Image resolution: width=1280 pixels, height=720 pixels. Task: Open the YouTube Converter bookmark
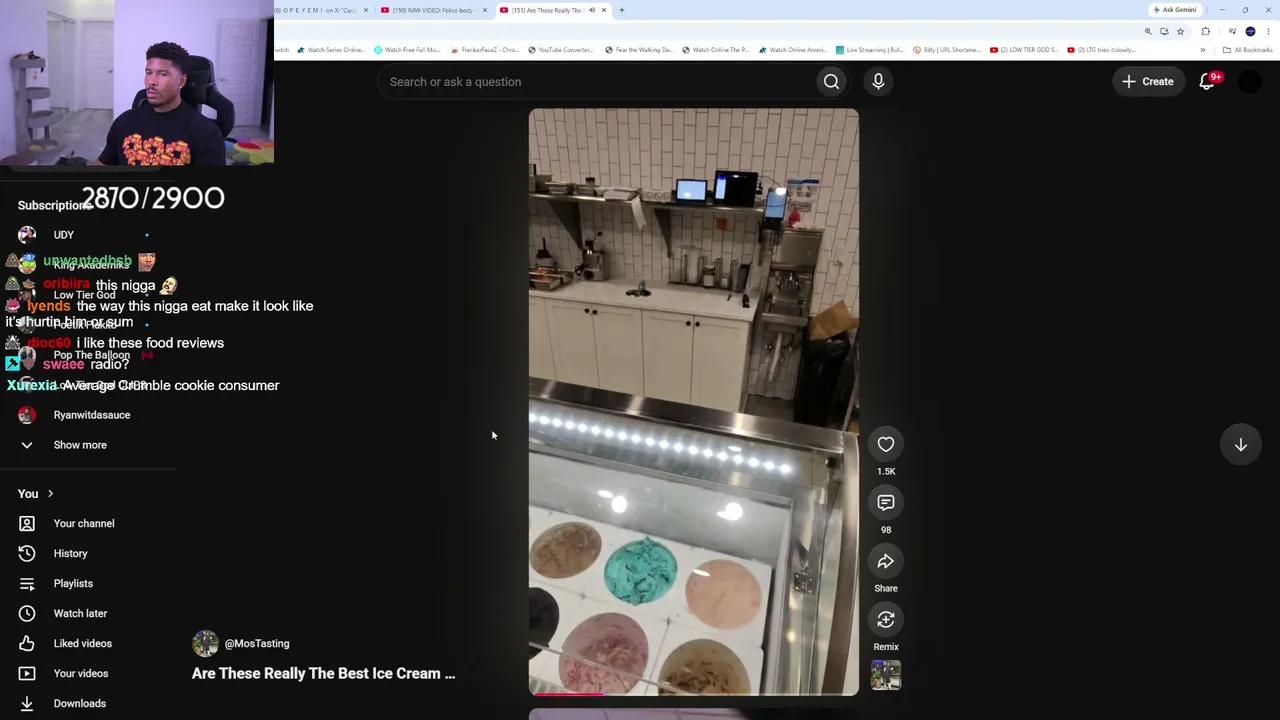point(561,50)
